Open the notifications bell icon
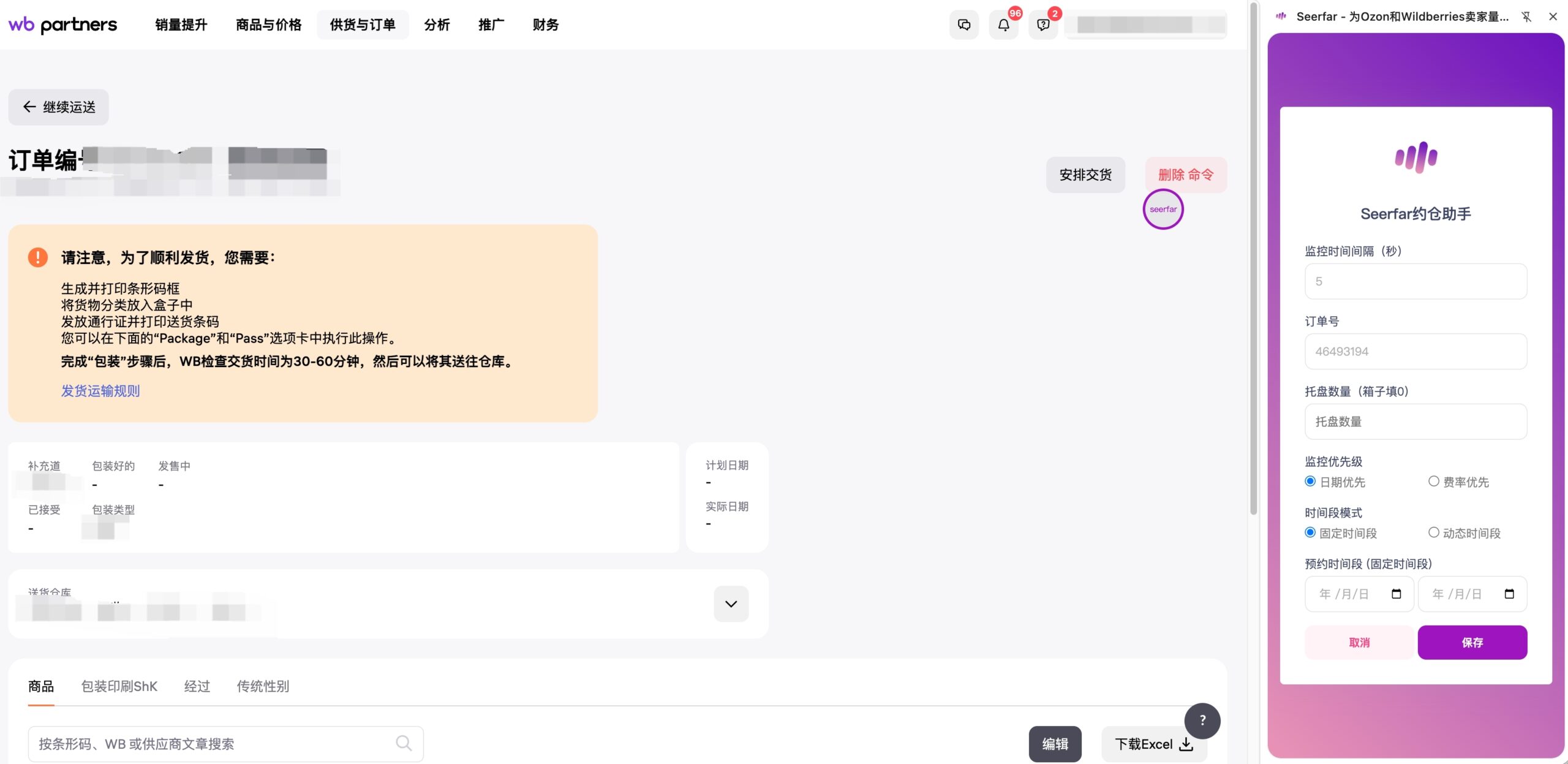Viewport: 1568px width, 764px height. (1003, 25)
